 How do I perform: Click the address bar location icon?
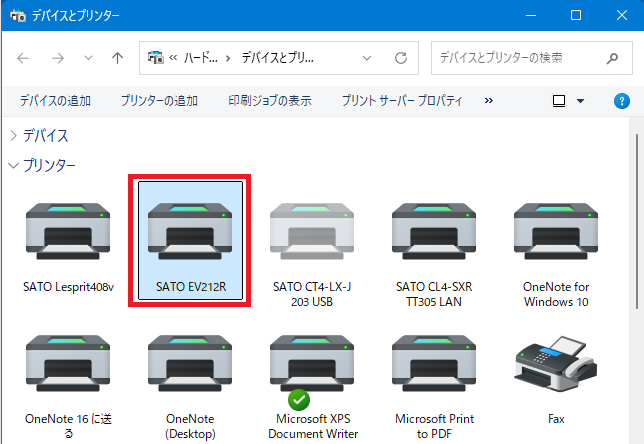click(x=156, y=58)
